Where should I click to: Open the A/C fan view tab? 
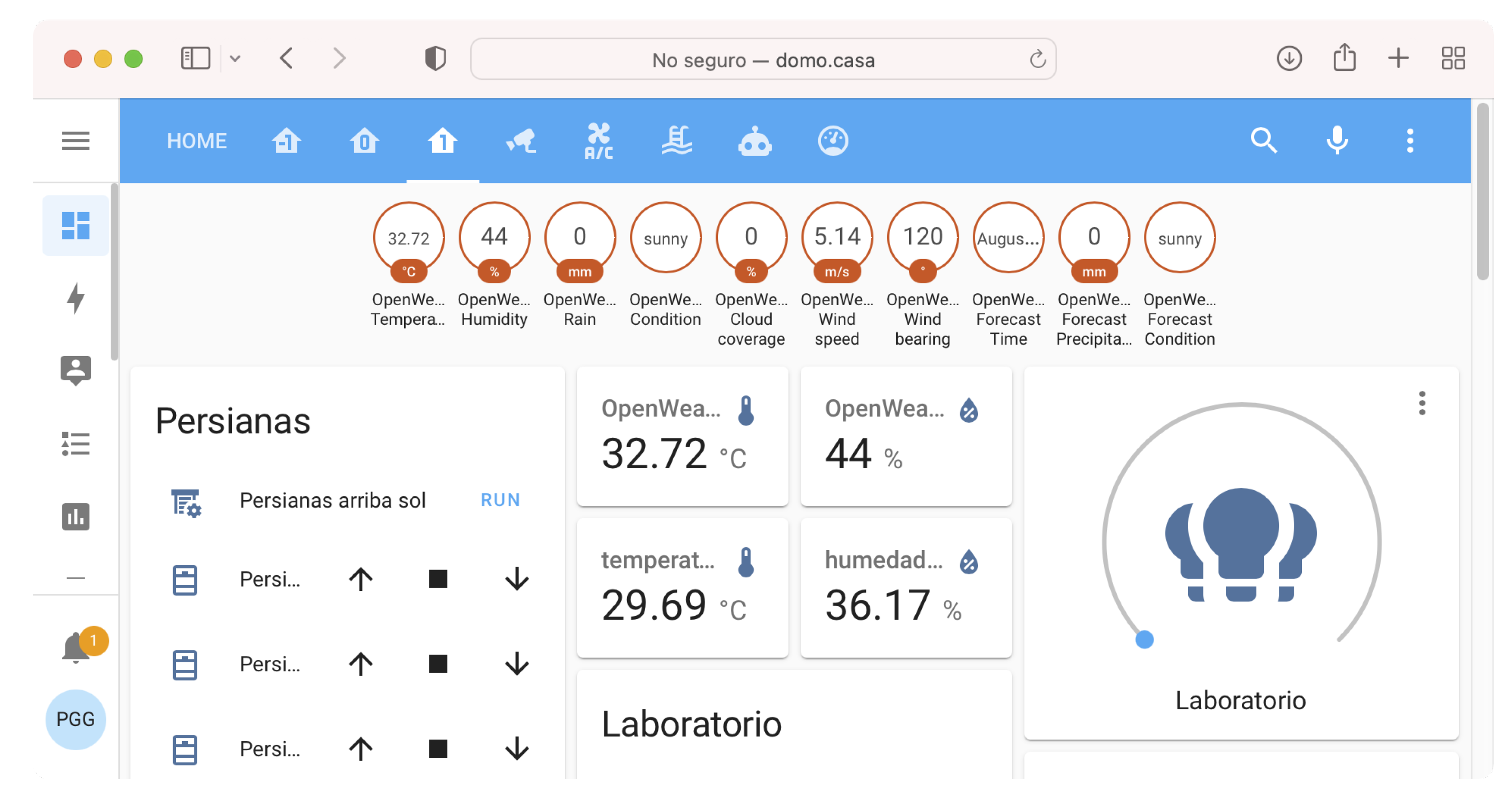point(599,141)
